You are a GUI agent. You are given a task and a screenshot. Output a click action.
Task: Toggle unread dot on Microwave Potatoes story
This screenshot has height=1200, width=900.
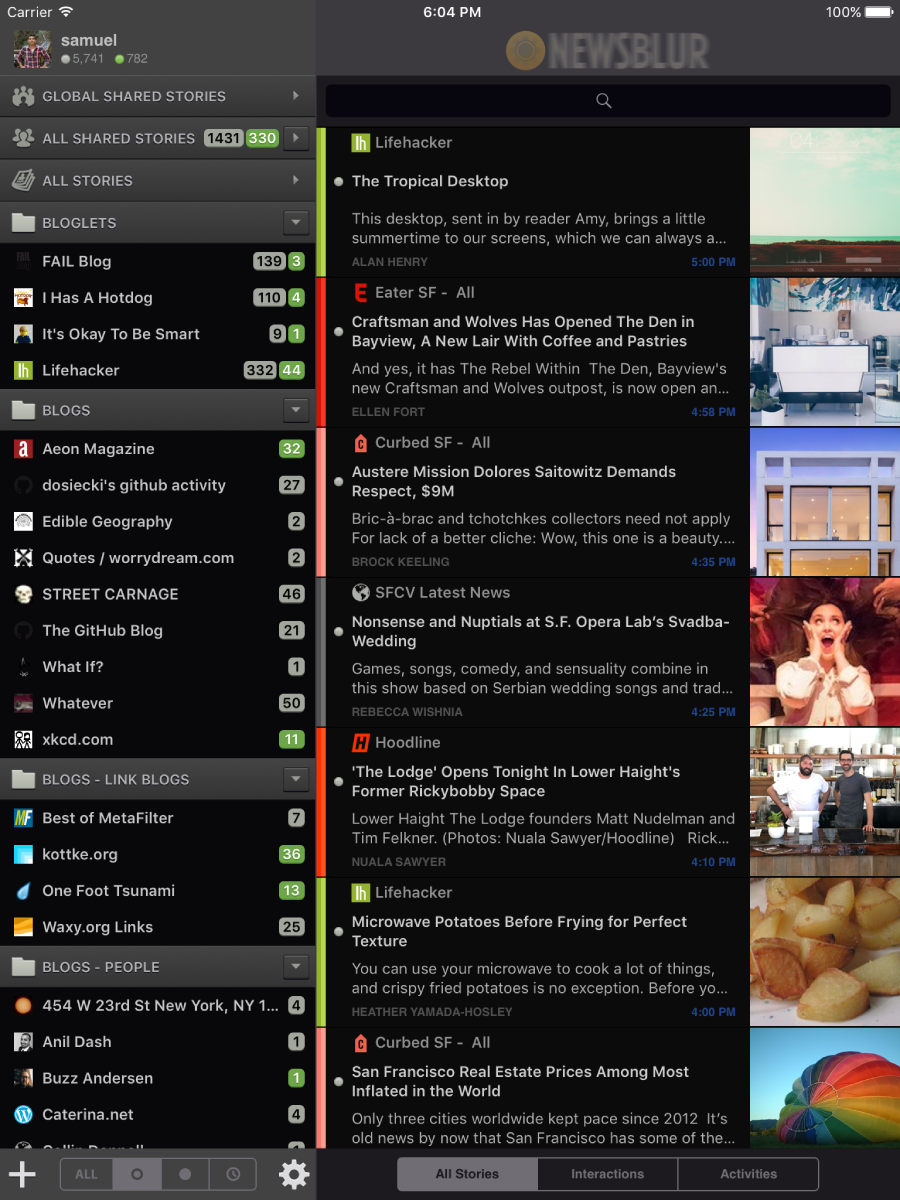pyautogui.click(x=339, y=931)
